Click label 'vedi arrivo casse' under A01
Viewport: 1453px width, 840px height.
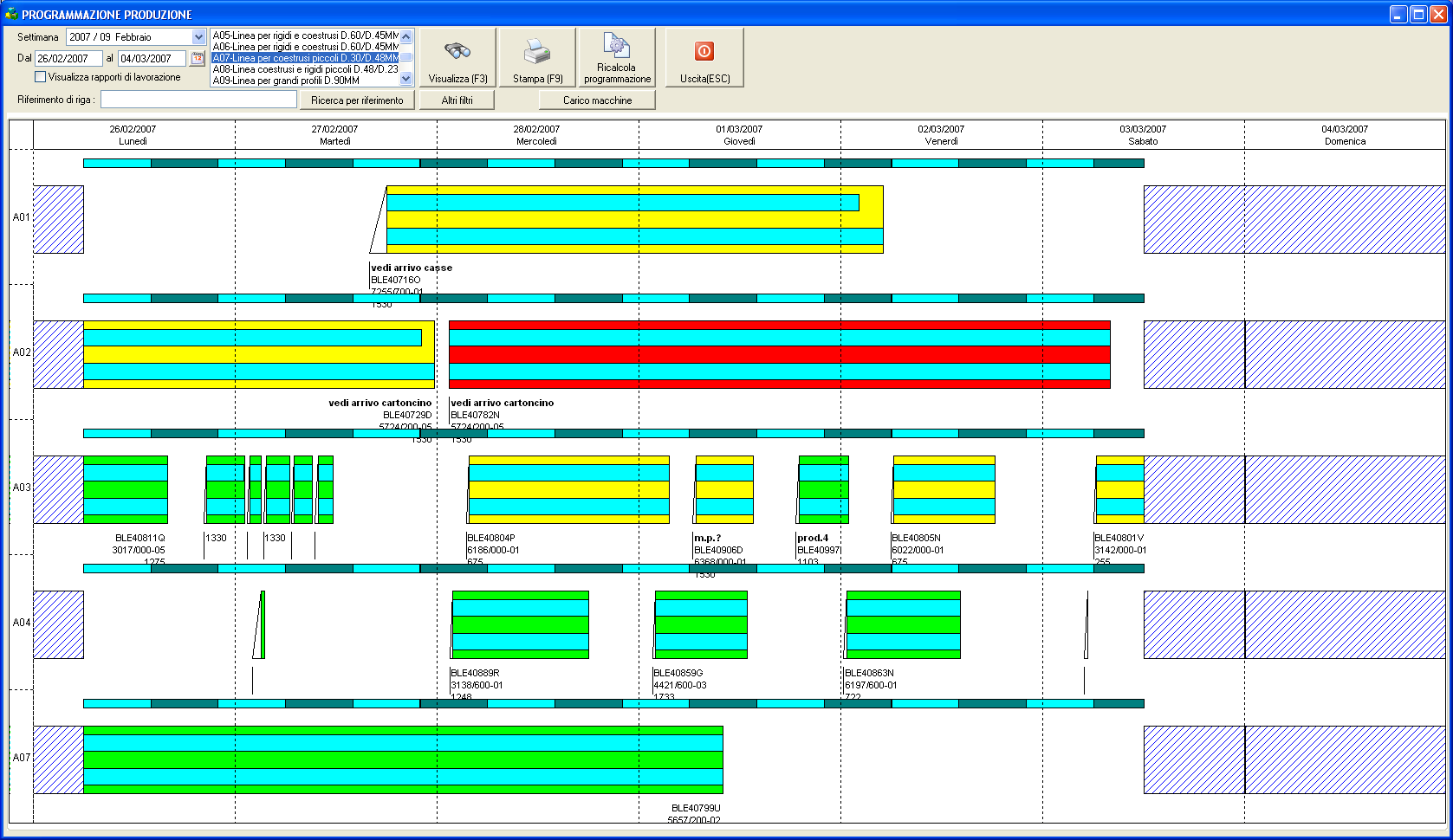(x=412, y=268)
